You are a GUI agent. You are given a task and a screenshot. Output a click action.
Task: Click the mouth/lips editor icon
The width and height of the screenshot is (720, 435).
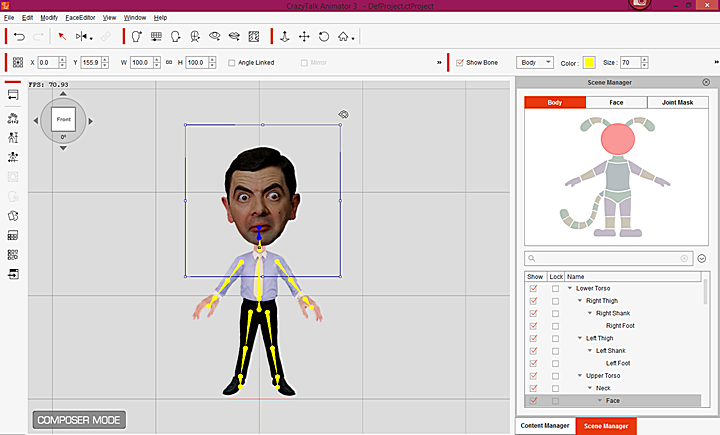(x=234, y=36)
